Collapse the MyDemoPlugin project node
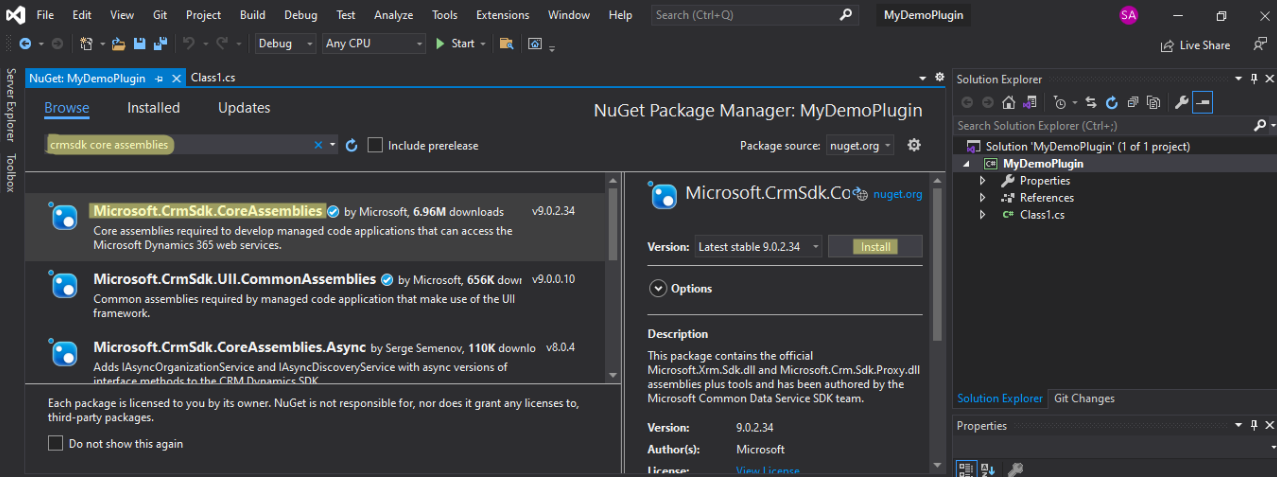The height and width of the screenshot is (477, 1277). point(966,164)
